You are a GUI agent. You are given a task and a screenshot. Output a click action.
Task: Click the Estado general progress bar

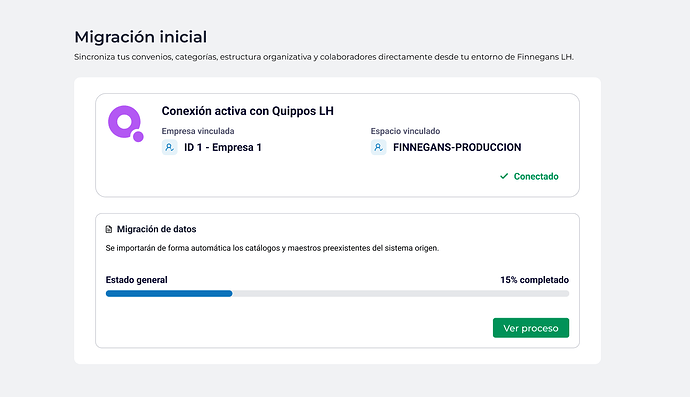coord(337,294)
